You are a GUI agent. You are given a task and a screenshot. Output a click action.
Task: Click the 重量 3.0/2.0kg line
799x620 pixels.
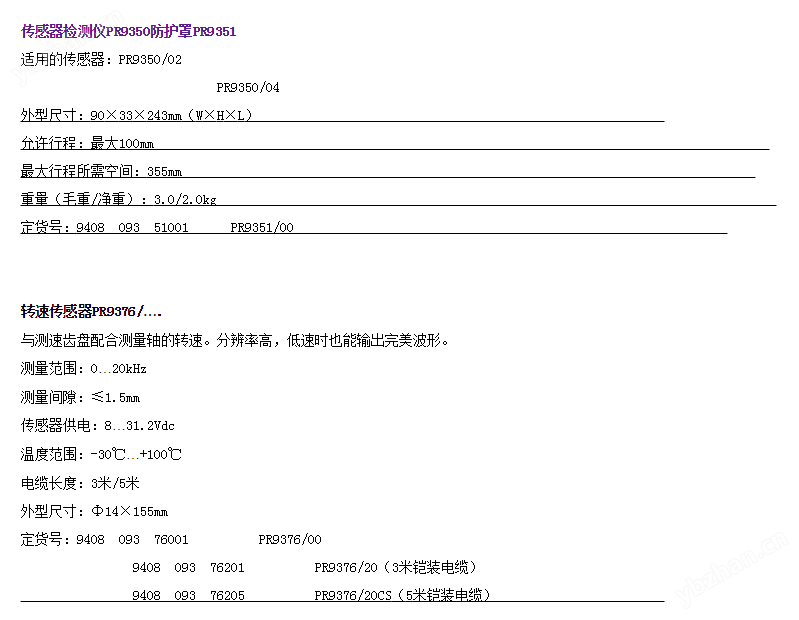click(118, 199)
